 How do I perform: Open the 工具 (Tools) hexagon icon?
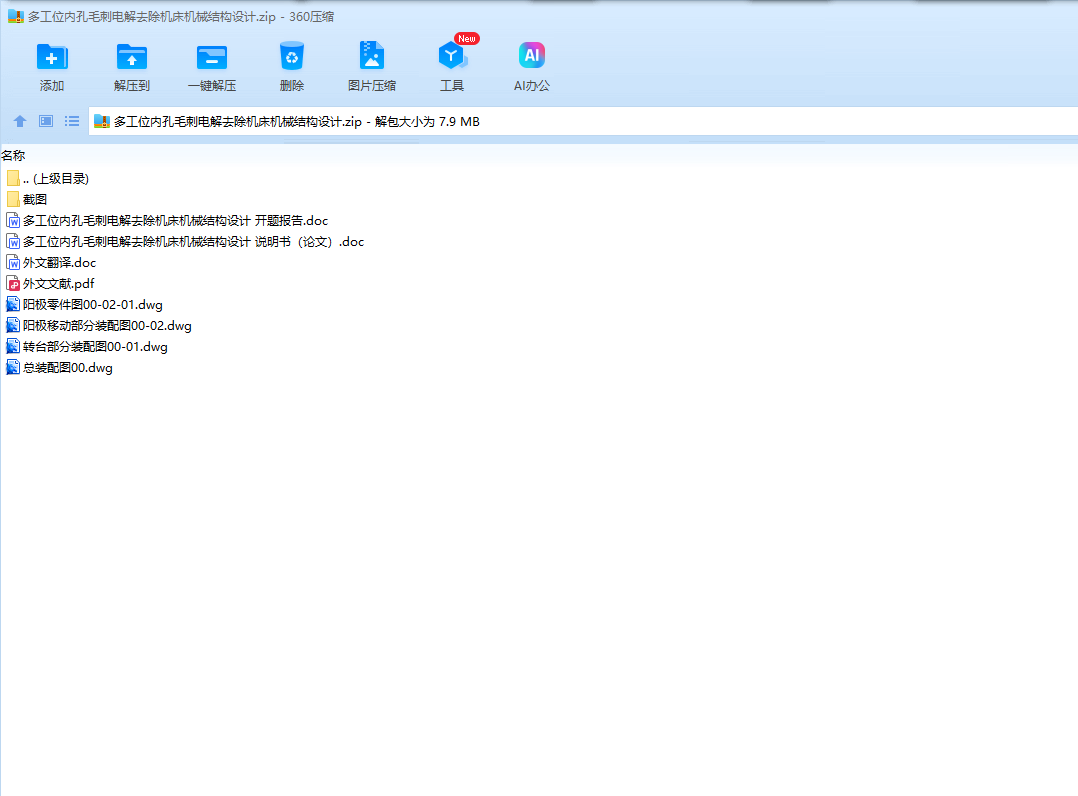coord(452,57)
